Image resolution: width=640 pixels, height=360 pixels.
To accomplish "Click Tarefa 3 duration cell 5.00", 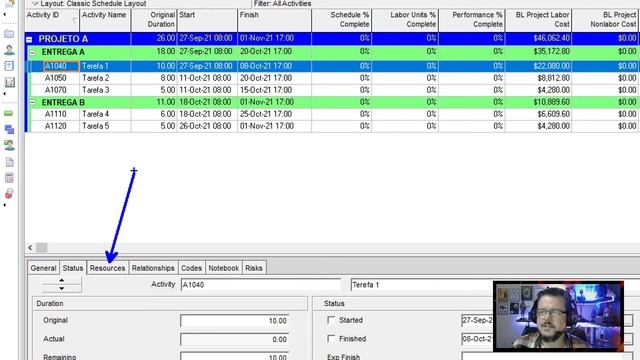I will [154, 90].
